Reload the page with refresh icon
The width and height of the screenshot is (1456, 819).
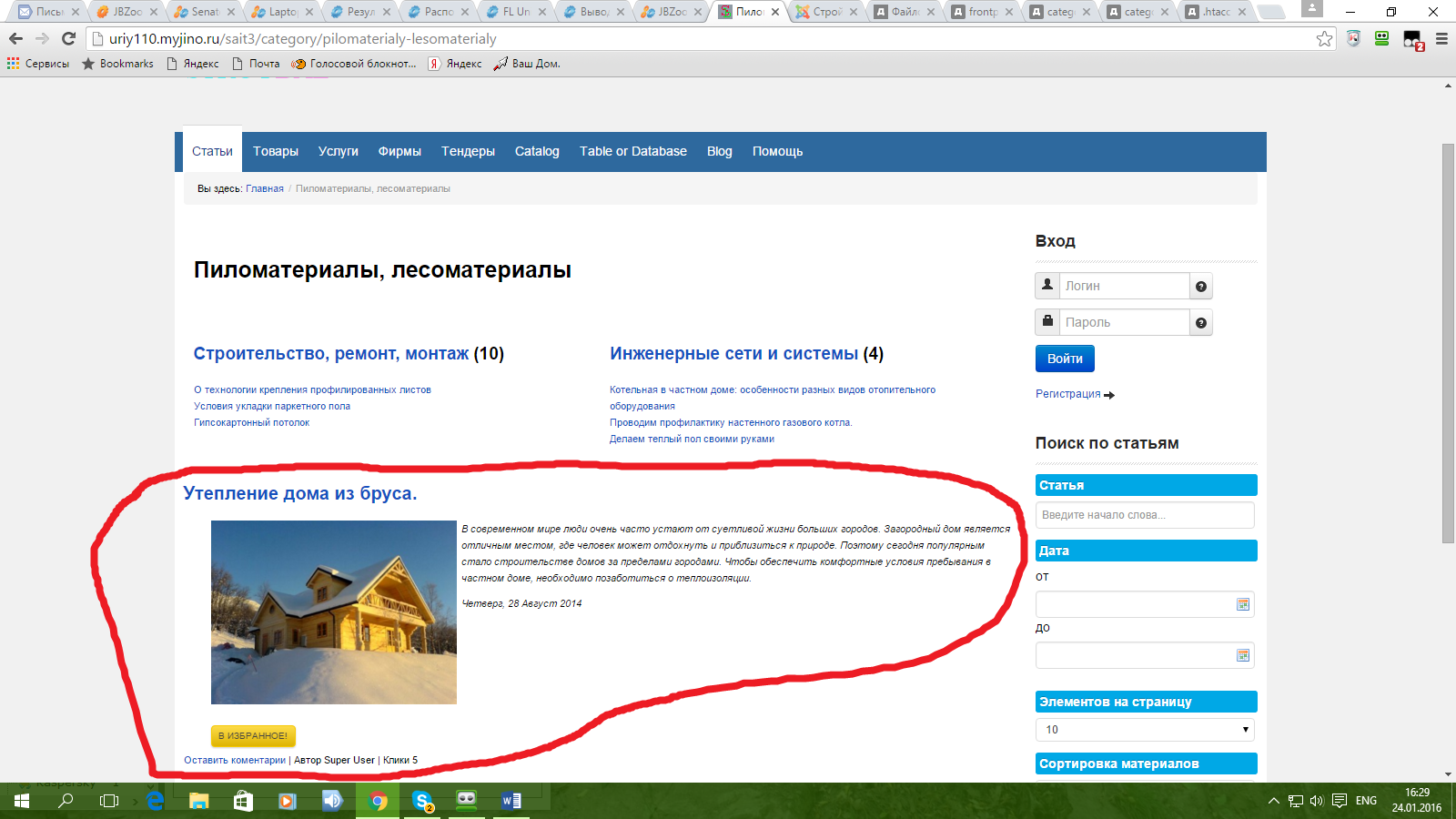pyautogui.click(x=68, y=38)
